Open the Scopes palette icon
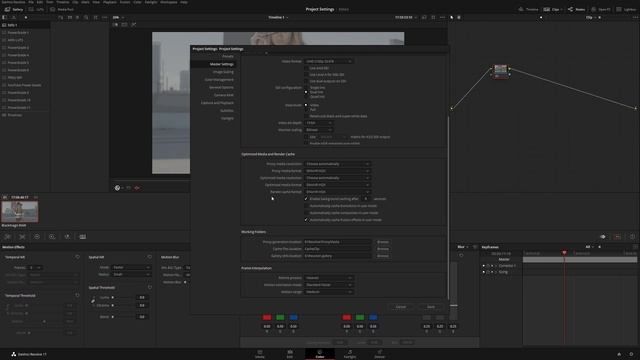Viewport: 640px width, 360px height. [618, 237]
